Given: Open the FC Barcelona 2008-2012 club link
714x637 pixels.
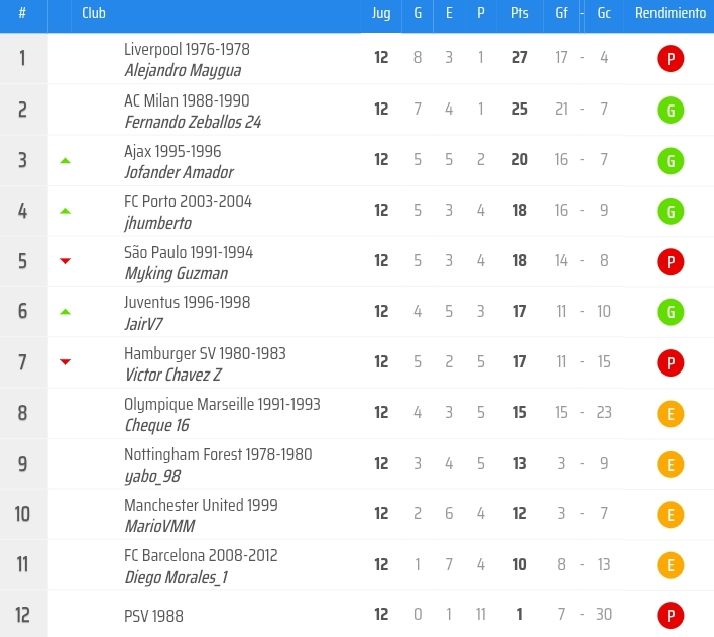Looking at the screenshot, I should 200,555.
